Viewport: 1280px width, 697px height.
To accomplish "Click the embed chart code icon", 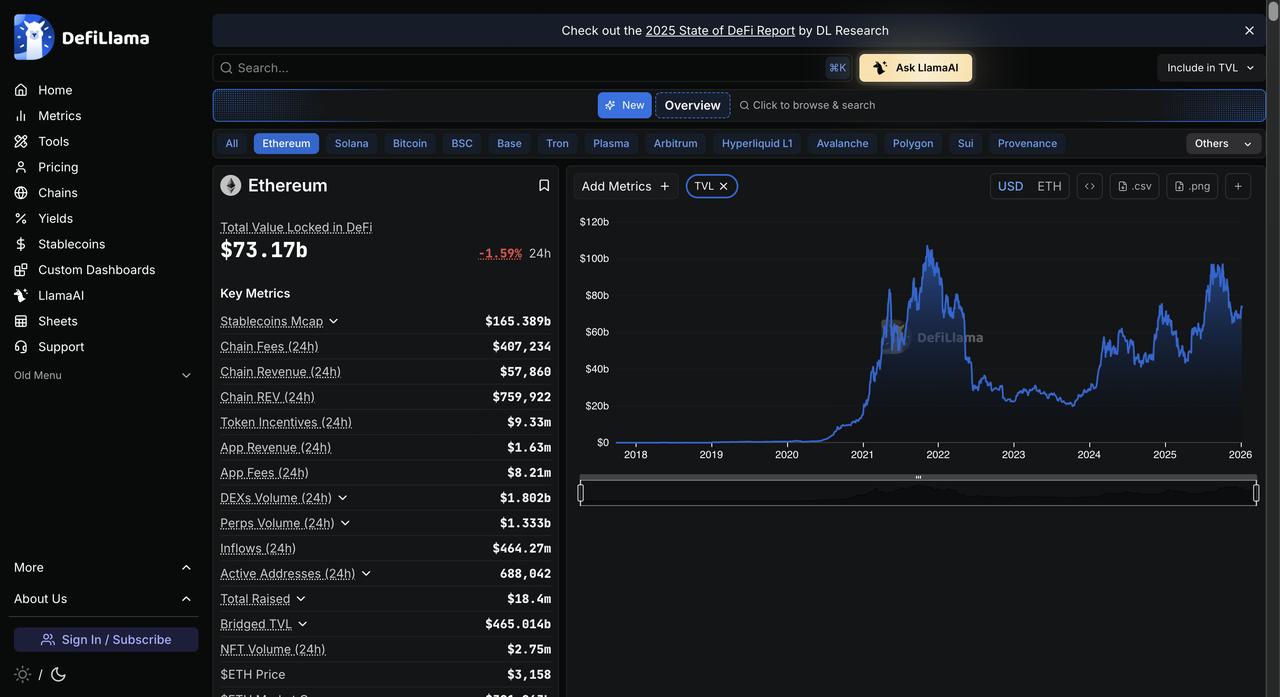I will pyautogui.click(x=1089, y=186).
